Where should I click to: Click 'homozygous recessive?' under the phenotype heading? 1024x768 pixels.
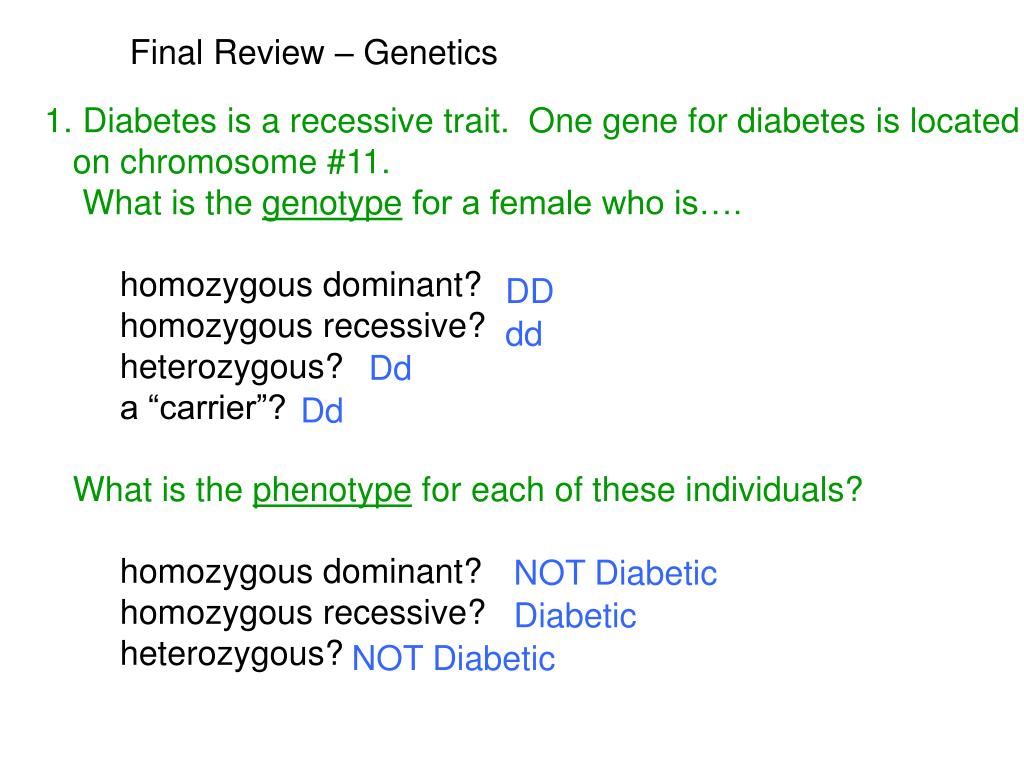(302, 614)
